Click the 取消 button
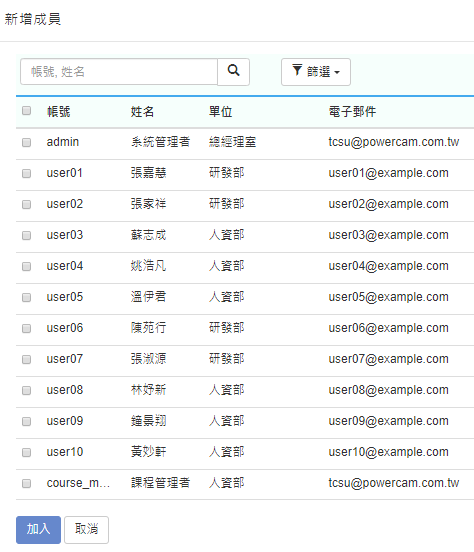This screenshot has width=474, height=552. click(86, 529)
